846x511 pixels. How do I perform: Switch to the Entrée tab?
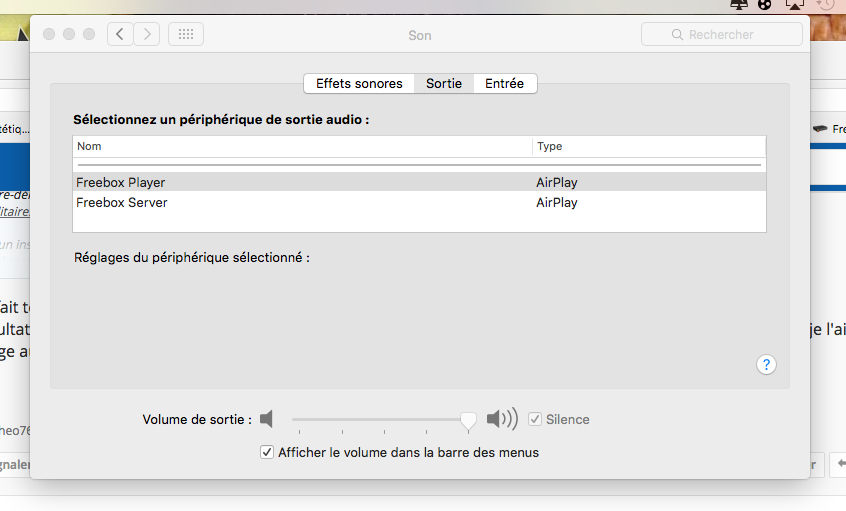(504, 84)
